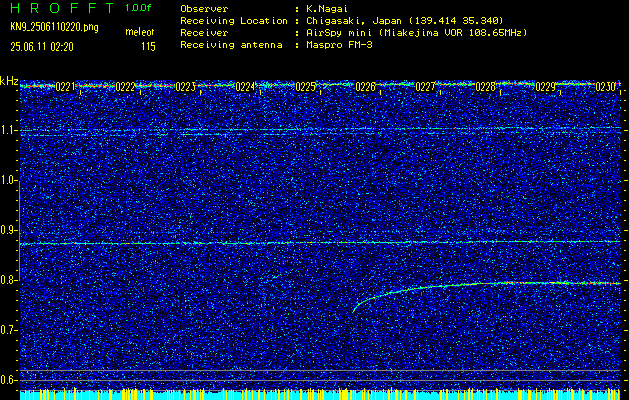Click the 1.1 frequency axis label
This screenshot has width=629, height=400.
tap(8, 130)
